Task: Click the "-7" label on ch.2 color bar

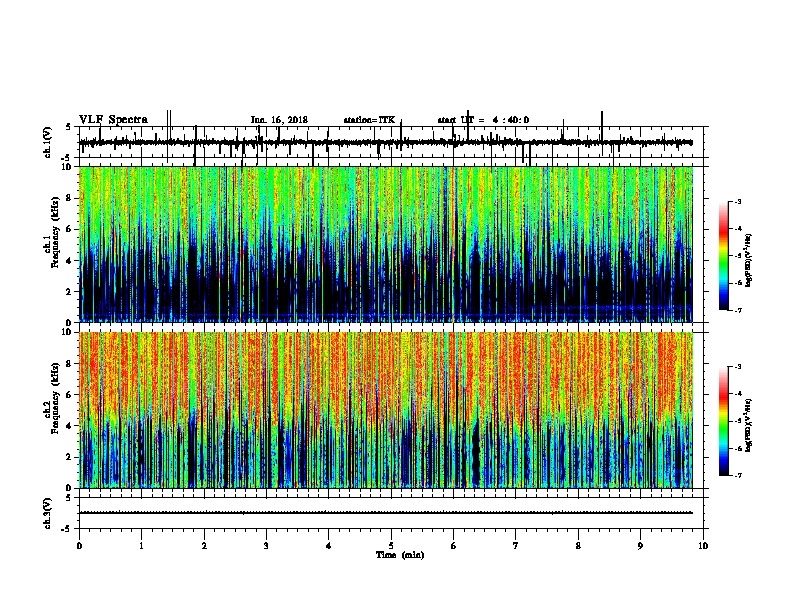Action: pos(737,476)
